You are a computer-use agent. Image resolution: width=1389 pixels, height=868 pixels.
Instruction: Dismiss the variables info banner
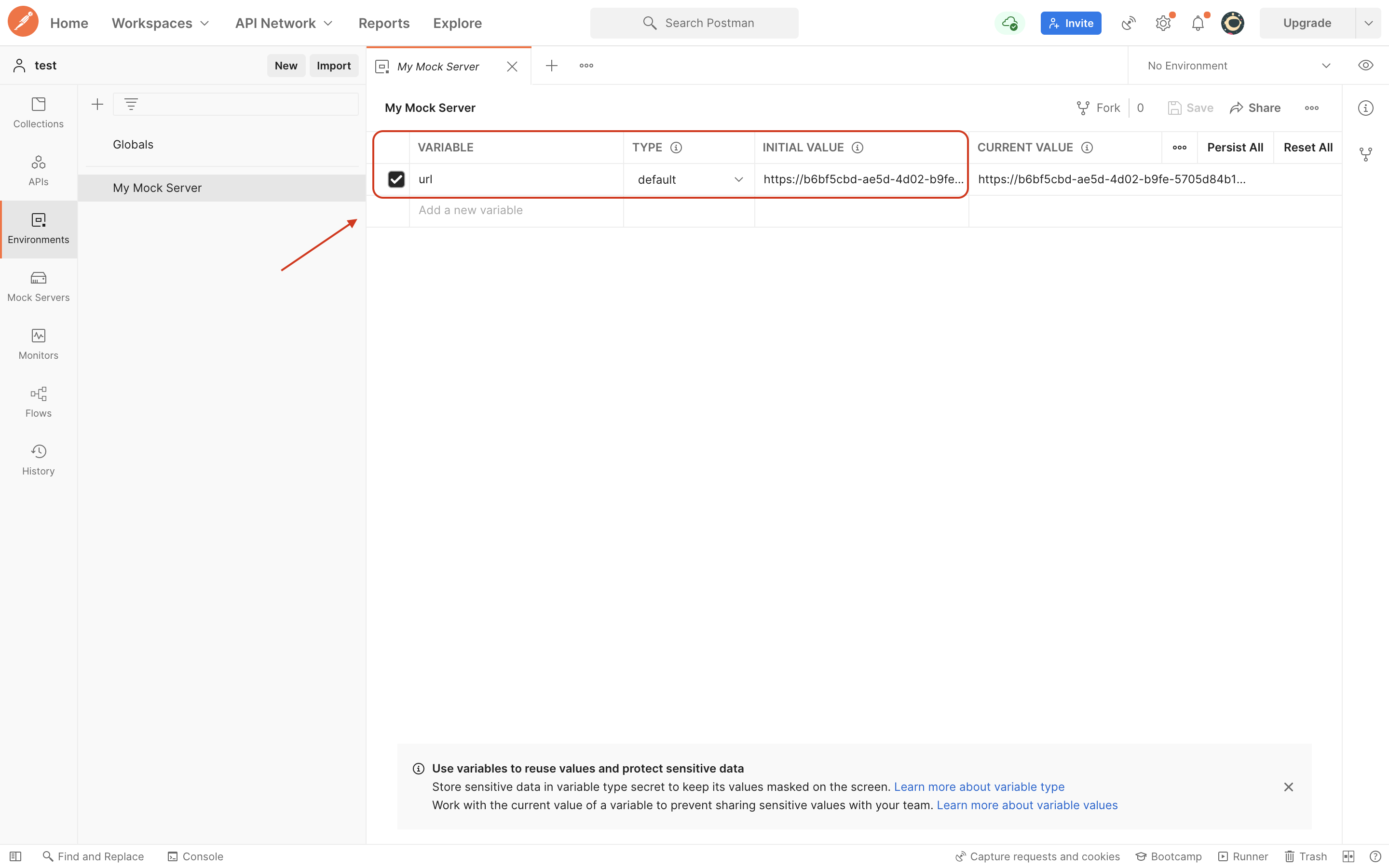pos(1288,787)
